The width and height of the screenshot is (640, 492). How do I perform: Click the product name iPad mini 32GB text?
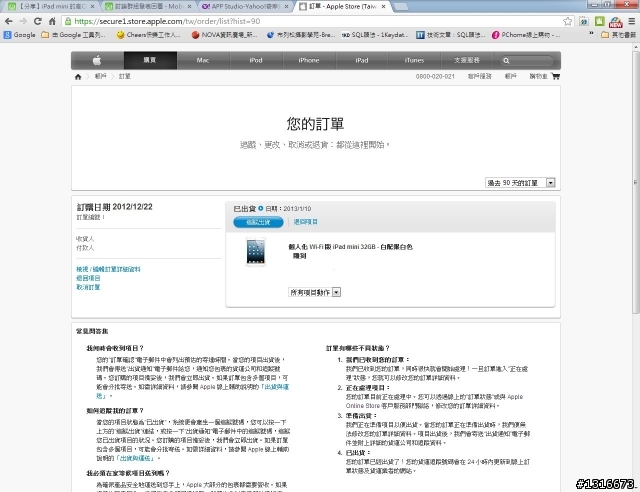(350, 247)
